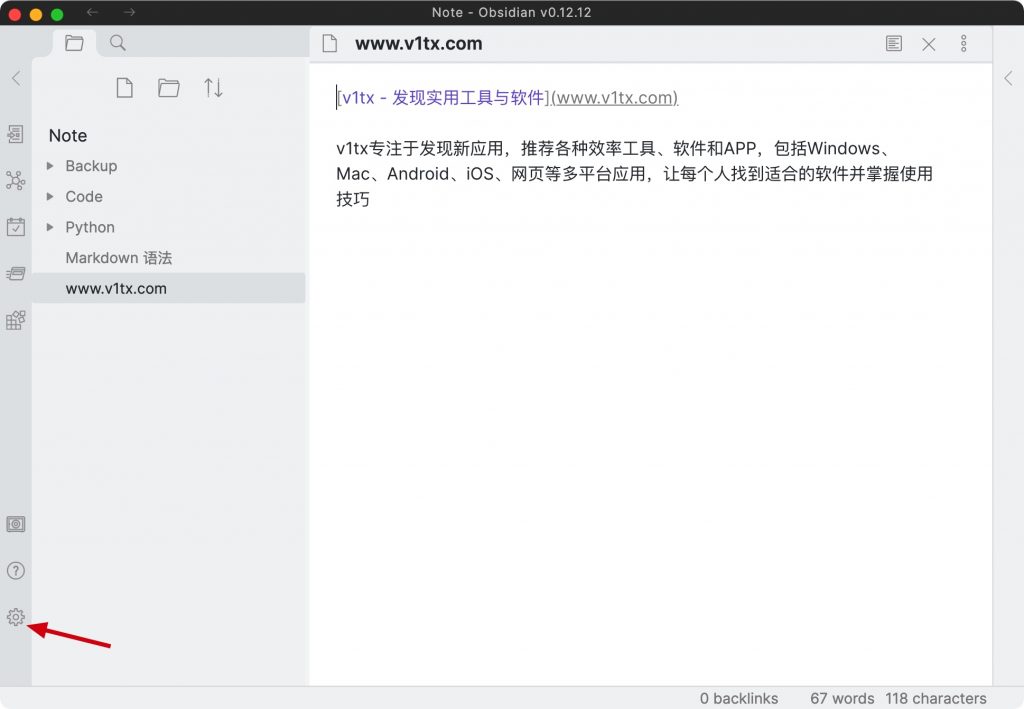Change sort order icon
This screenshot has width=1024, height=709.
(x=213, y=87)
